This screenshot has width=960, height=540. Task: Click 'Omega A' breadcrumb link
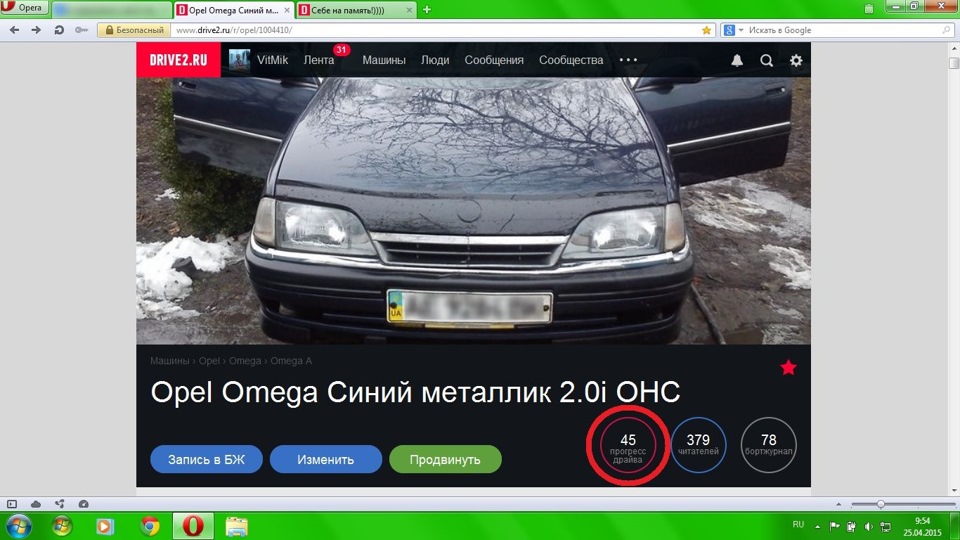[291, 361]
